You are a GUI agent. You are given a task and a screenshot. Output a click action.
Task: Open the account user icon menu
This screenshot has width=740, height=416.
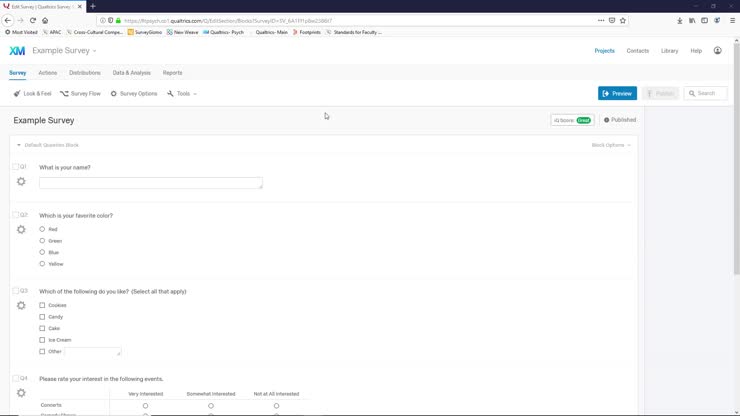pyautogui.click(x=717, y=51)
